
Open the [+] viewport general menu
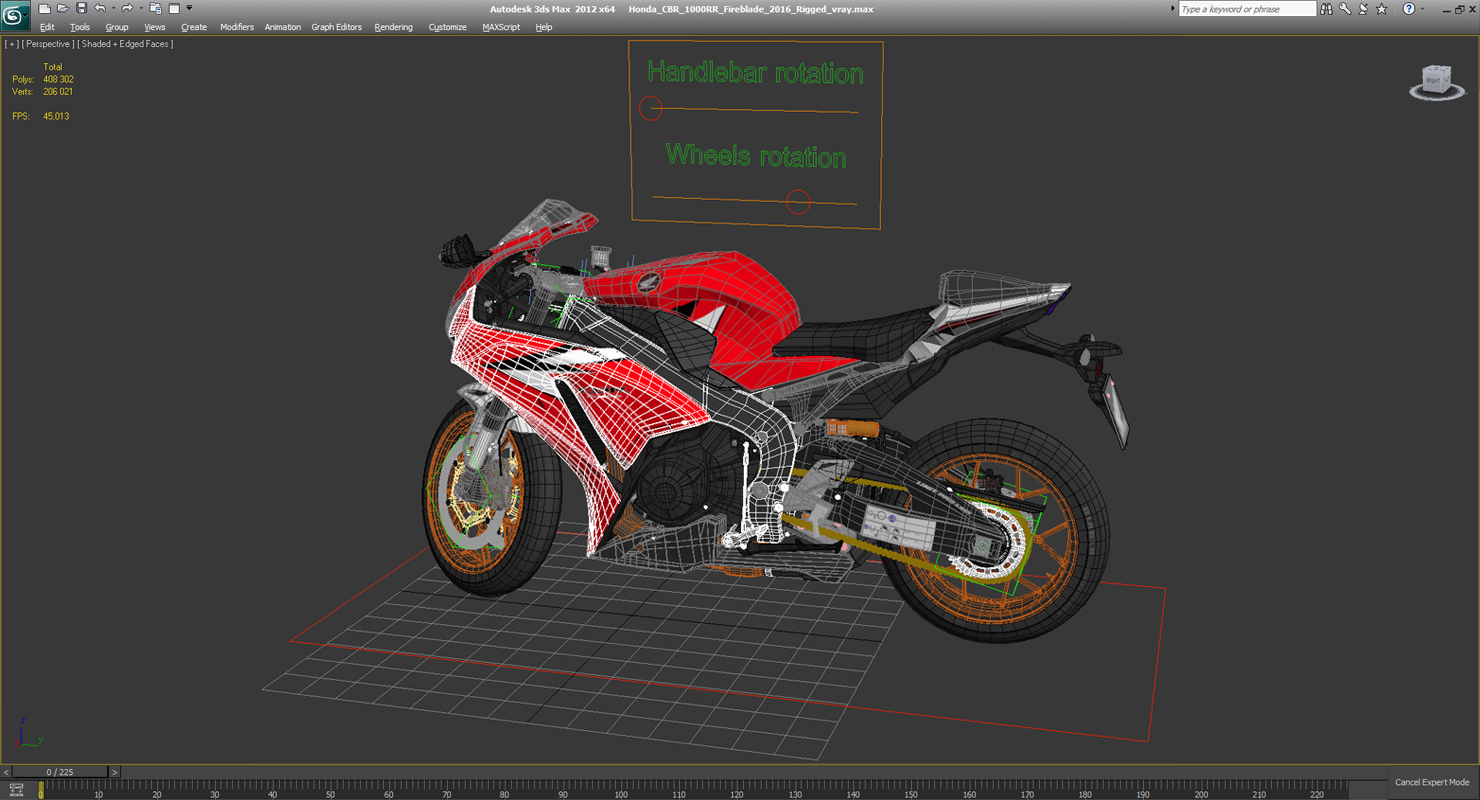[12, 44]
